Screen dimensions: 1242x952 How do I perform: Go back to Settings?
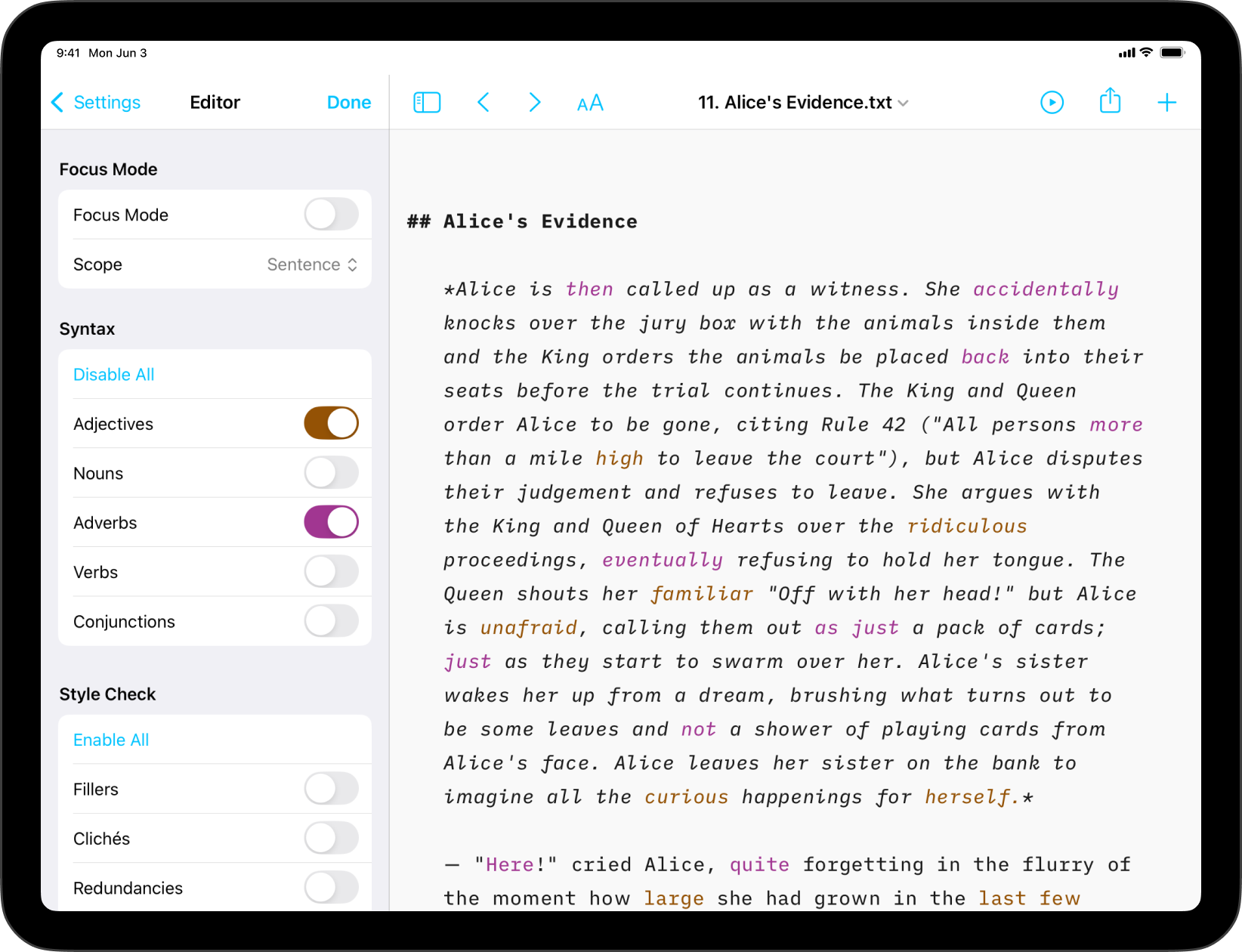(96, 103)
